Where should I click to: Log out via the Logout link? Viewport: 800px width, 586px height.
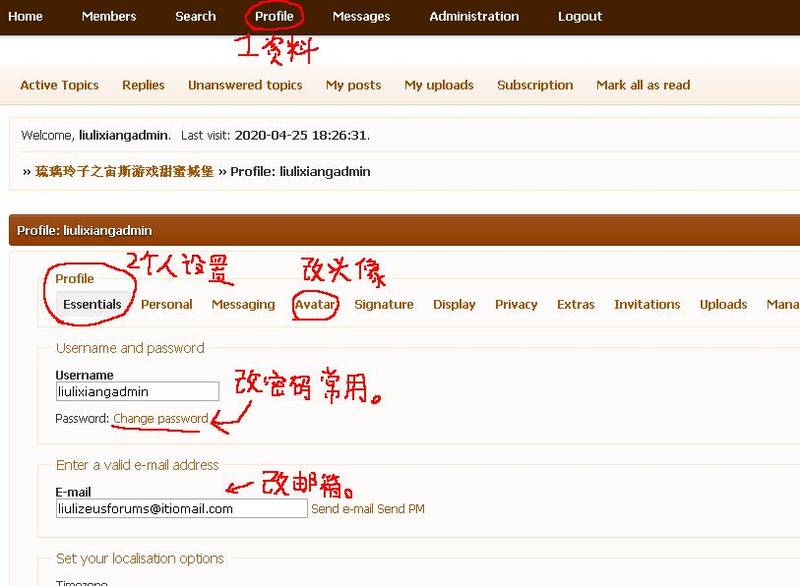point(580,16)
